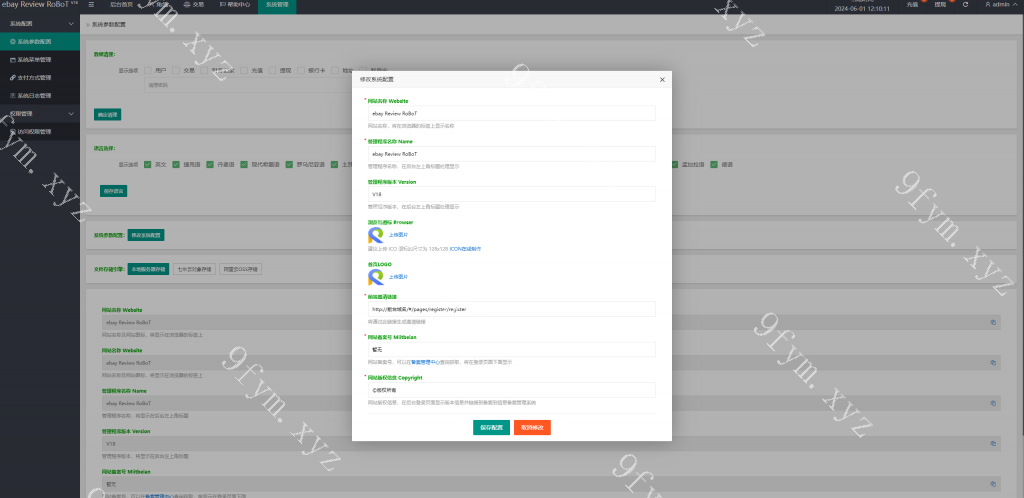
Task: Collapse the 系统配置 sidebar group
Action: click(x=40, y=23)
